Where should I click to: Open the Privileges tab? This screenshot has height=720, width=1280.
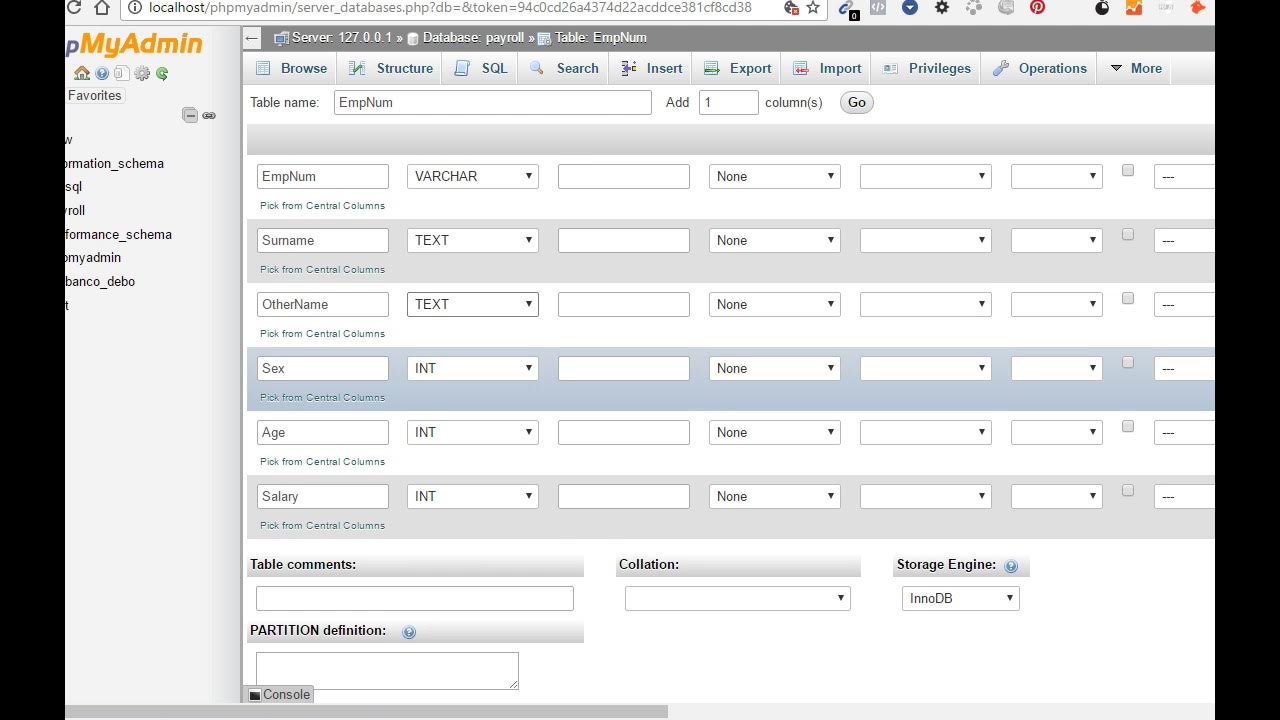(x=927, y=68)
